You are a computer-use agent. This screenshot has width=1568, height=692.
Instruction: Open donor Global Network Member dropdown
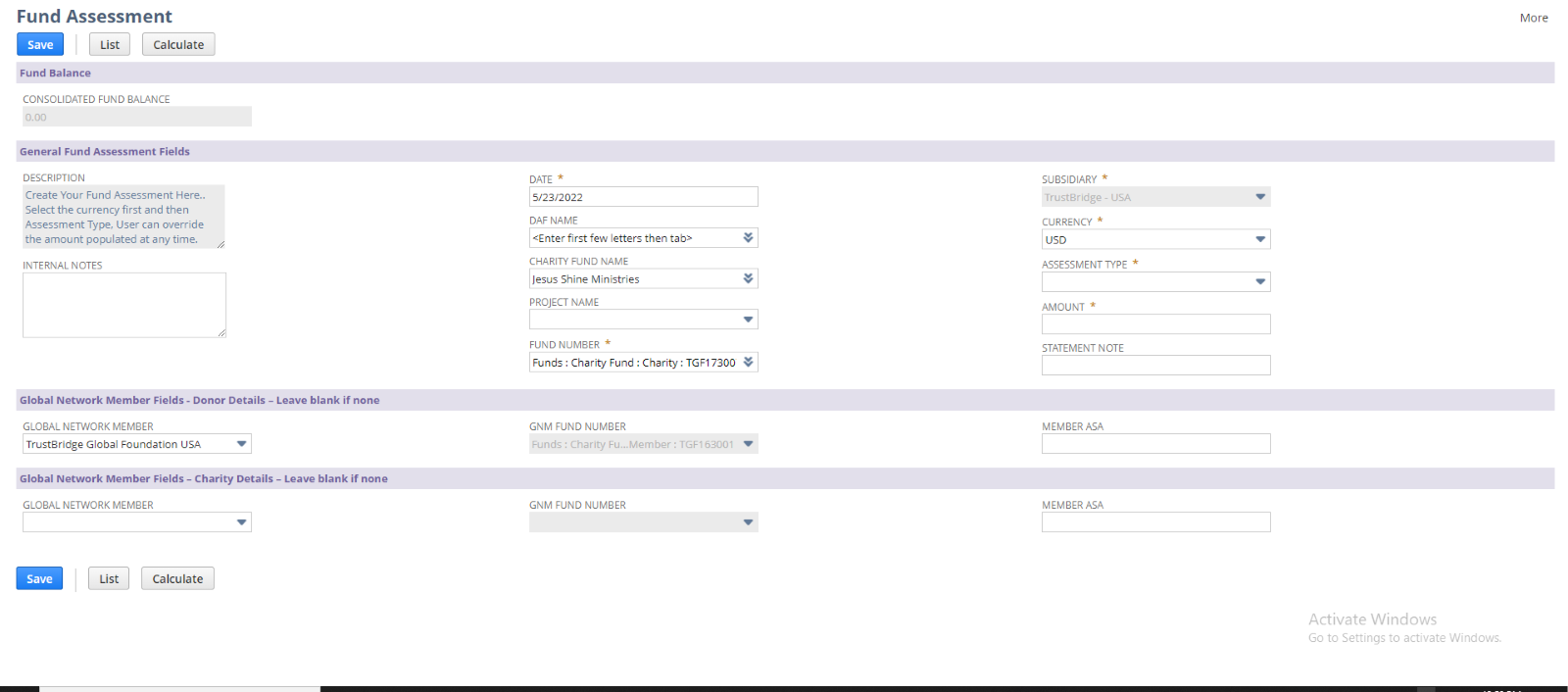point(241,444)
